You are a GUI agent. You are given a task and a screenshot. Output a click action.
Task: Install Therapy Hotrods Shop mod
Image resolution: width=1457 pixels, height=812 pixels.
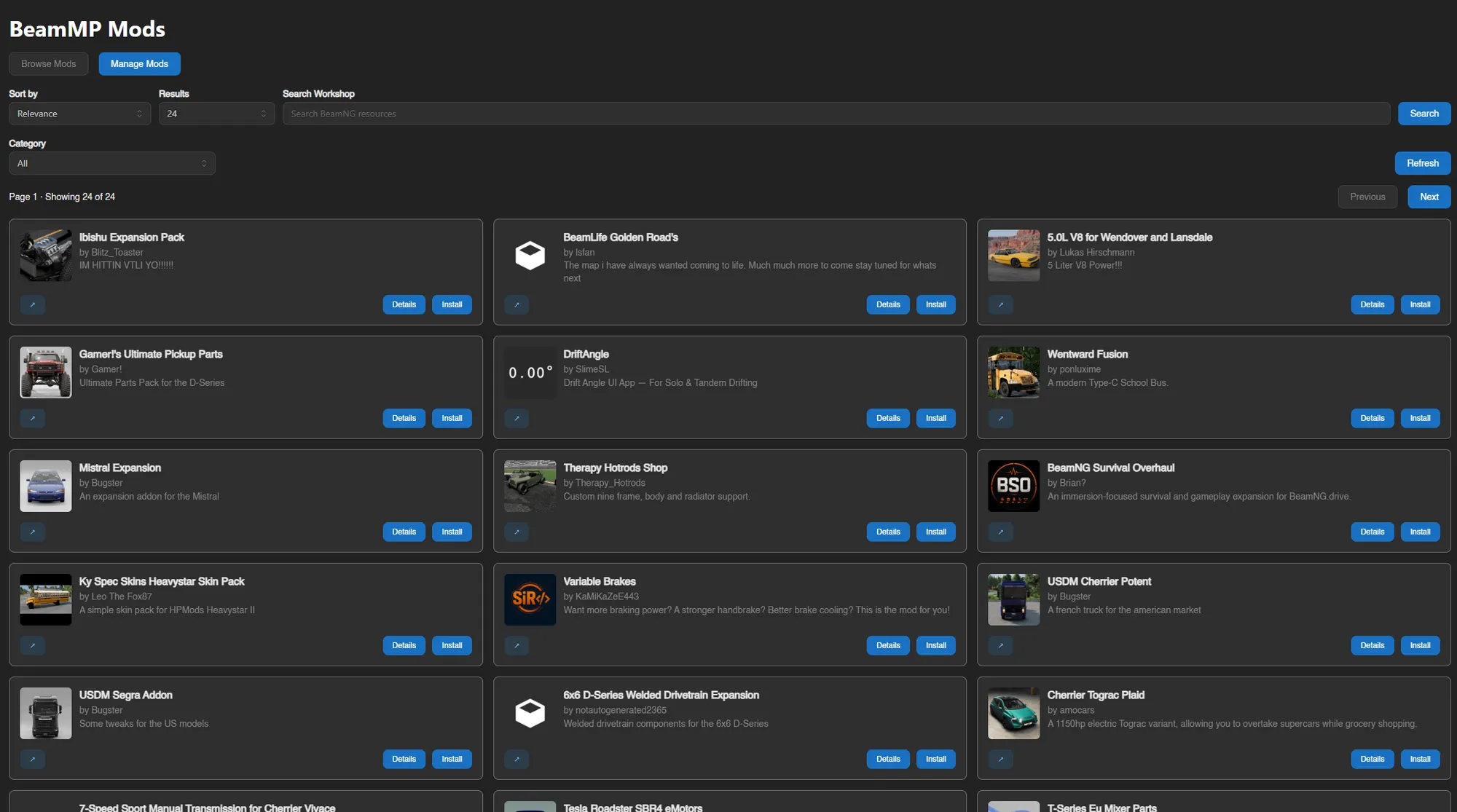pos(935,532)
